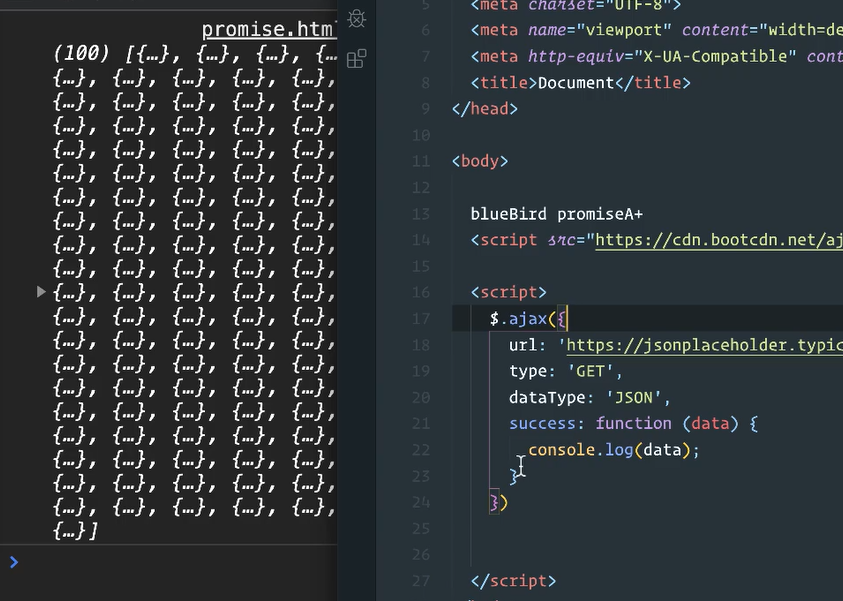Click the closing }) on line 24
Viewport: 843px width, 601px height.
tap(498, 503)
